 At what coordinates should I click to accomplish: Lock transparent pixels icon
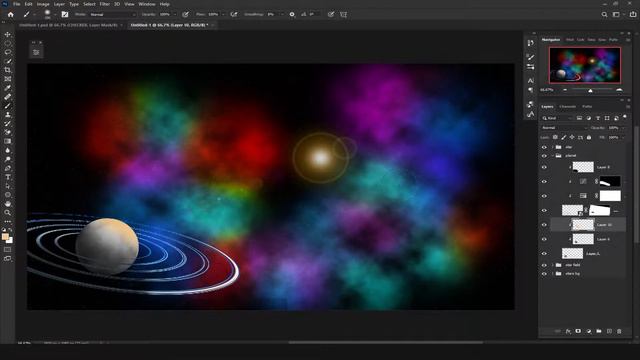555,138
